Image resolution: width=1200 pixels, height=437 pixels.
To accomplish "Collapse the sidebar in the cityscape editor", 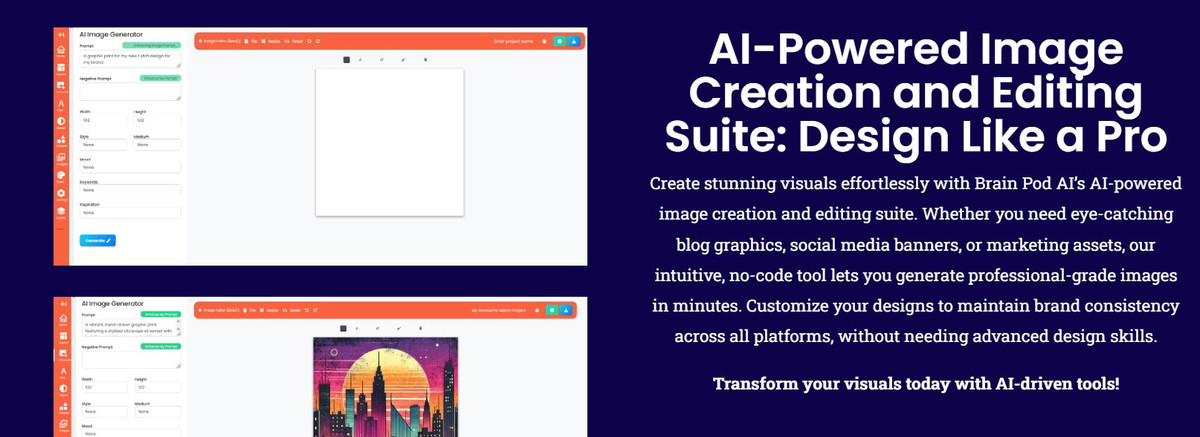I will 64,304.
